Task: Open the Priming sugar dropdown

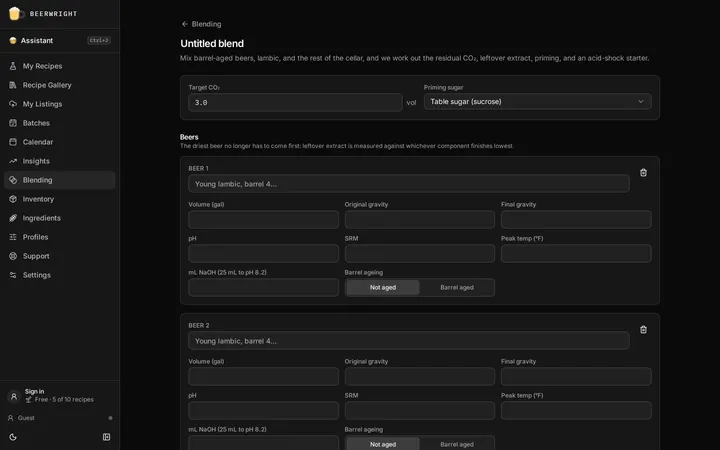Action: pos(537,101)
